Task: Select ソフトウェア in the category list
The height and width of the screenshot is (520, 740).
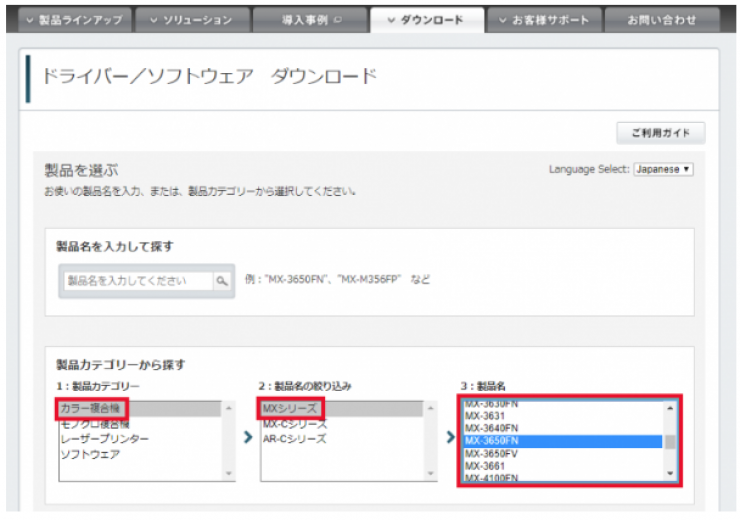Action: (140, 454)
